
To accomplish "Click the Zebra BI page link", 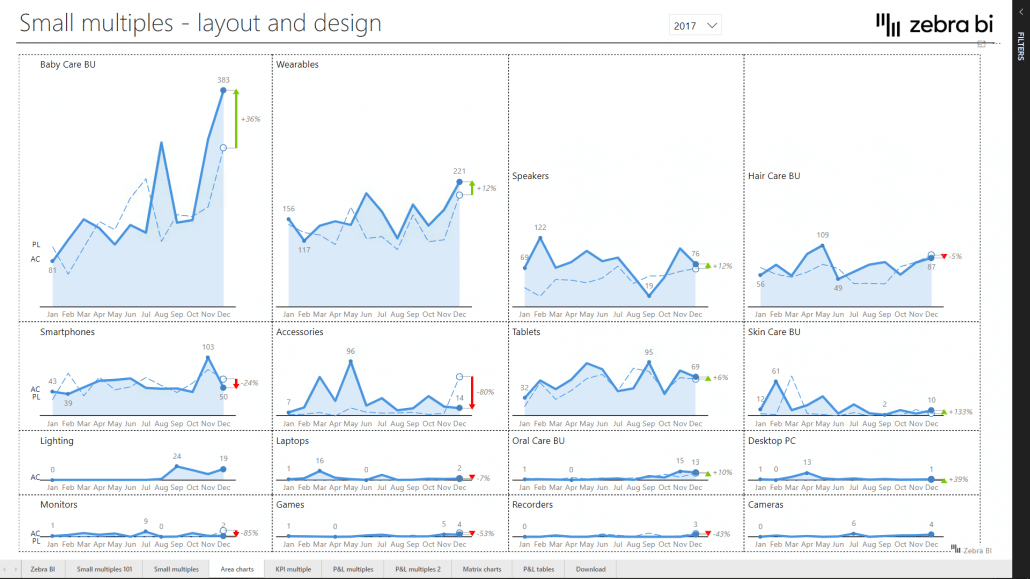I will coord(44,567).
